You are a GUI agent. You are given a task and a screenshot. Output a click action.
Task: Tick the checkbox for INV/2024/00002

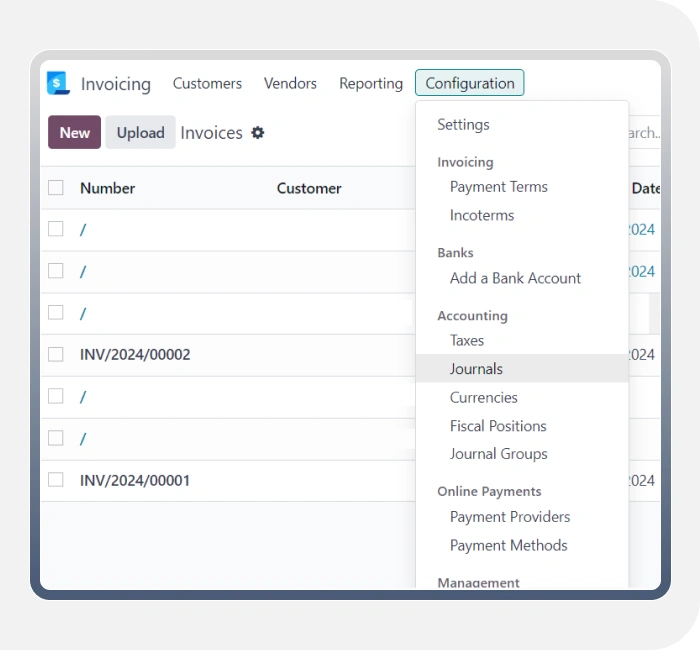coord(56,354)
